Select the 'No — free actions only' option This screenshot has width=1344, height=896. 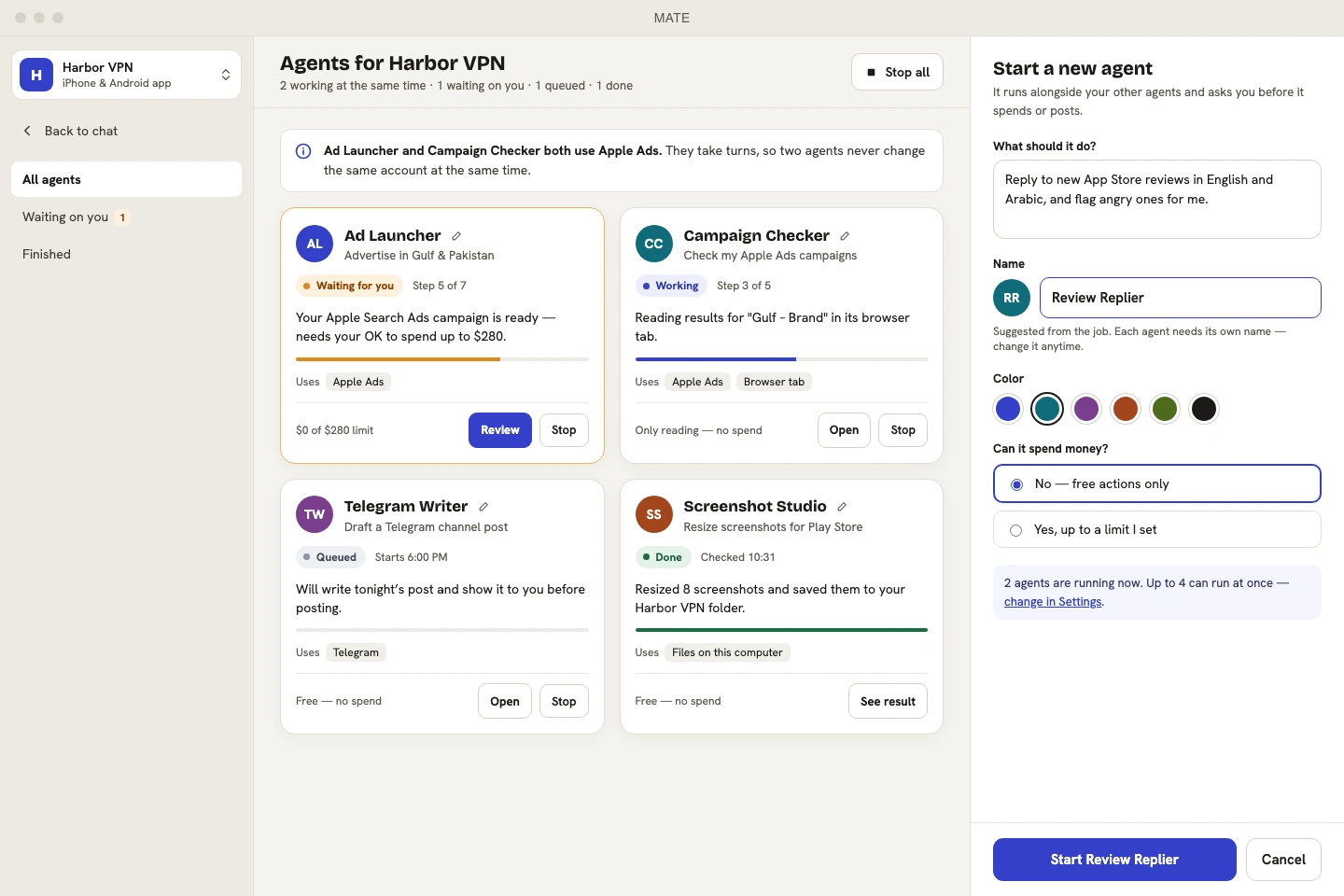(x=1157, y=483)
